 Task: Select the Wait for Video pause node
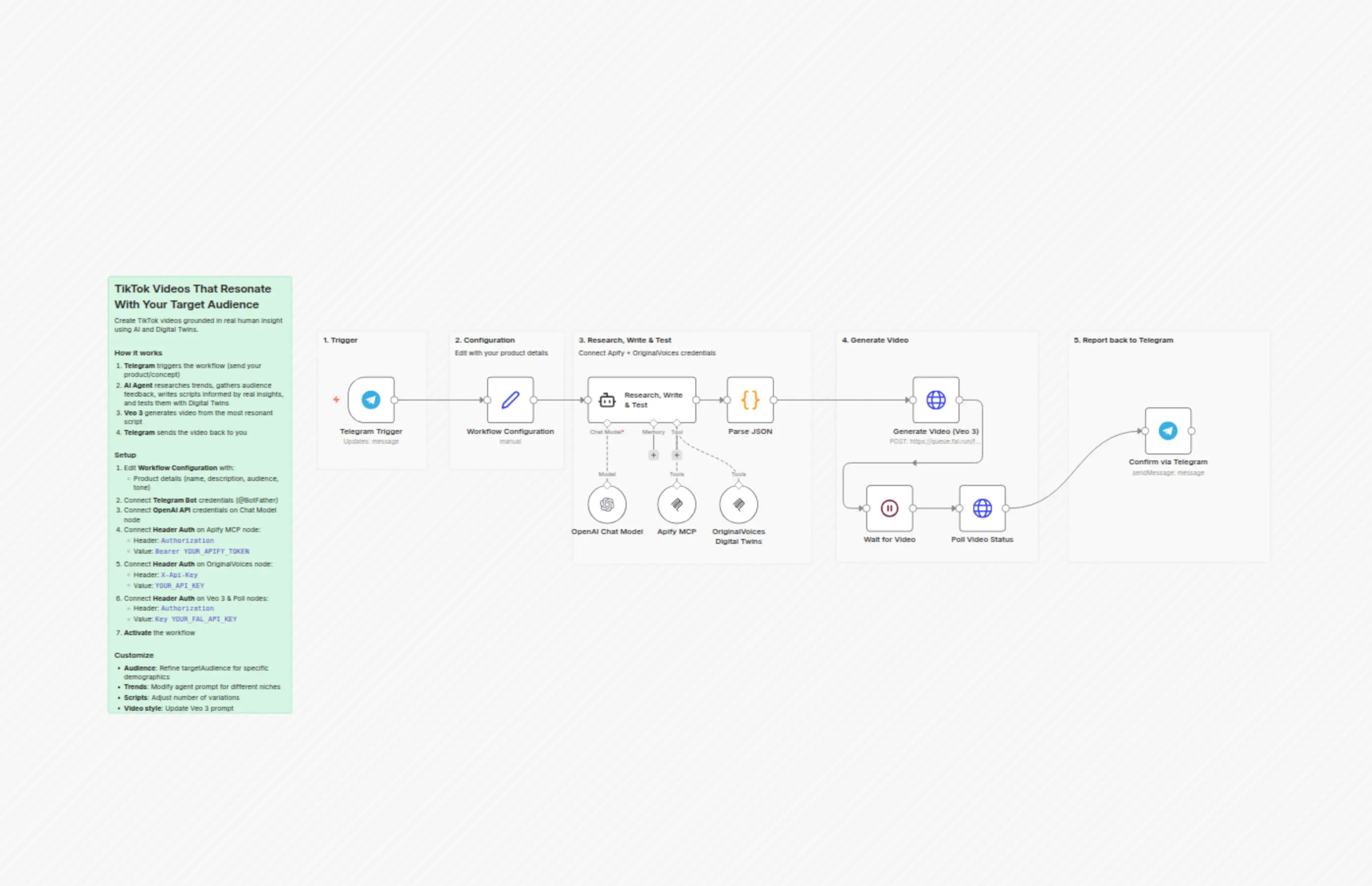click(889, 508)
